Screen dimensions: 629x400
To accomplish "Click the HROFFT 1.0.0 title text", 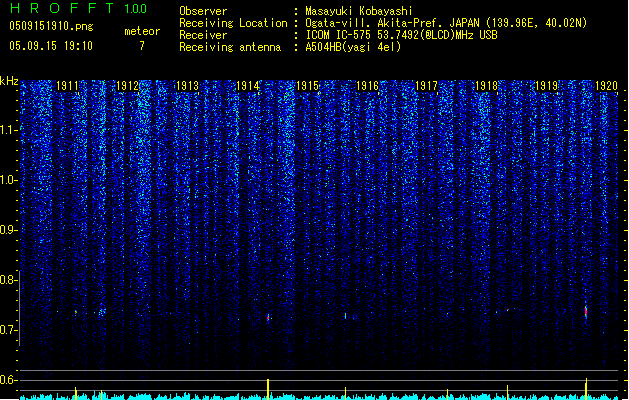I will tap(79, 8).
